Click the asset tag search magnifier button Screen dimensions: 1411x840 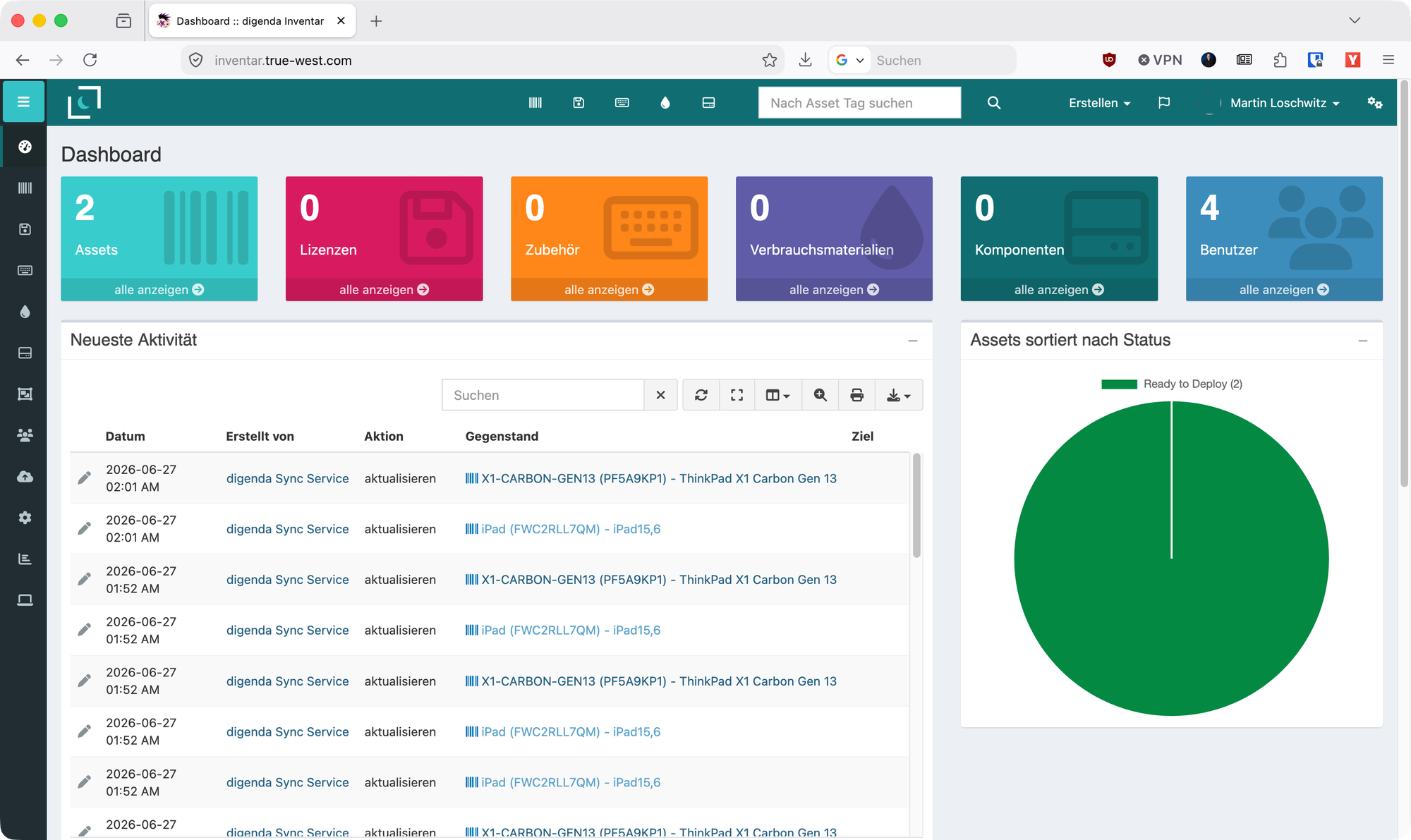[x=993, y=103]
